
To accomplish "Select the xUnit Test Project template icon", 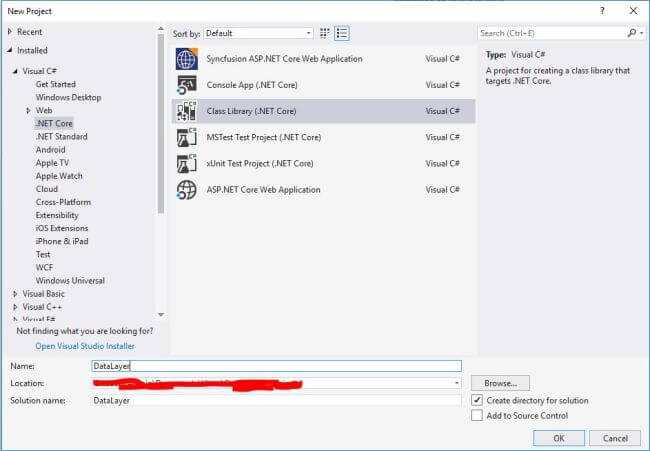I will (187, 163).
